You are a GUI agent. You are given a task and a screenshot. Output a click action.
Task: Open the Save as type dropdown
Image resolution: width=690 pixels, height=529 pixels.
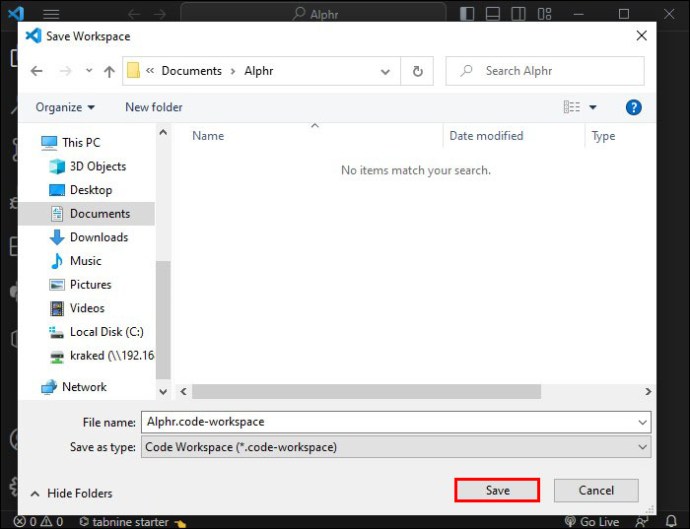pyautogui.click(x=396, y=447)
